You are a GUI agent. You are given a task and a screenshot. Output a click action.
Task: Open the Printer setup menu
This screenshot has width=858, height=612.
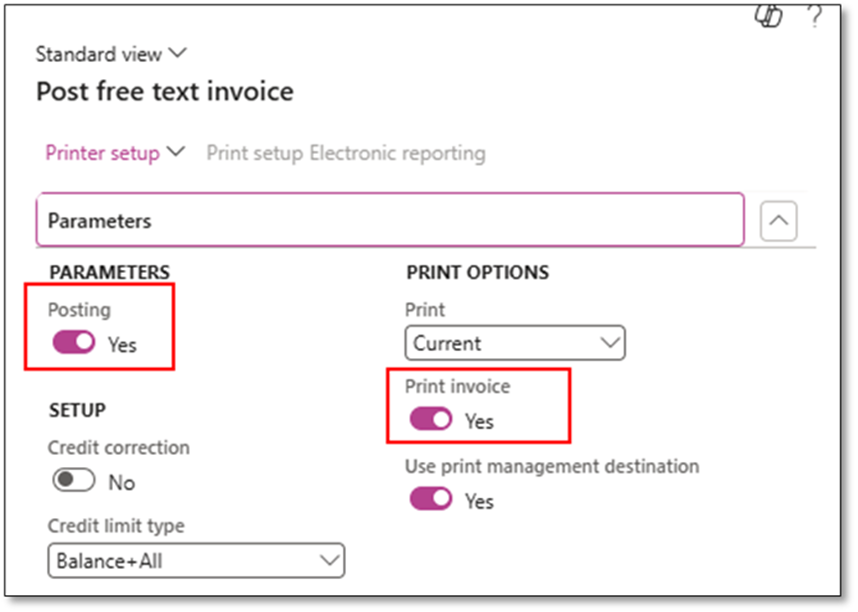click(115, 153)
